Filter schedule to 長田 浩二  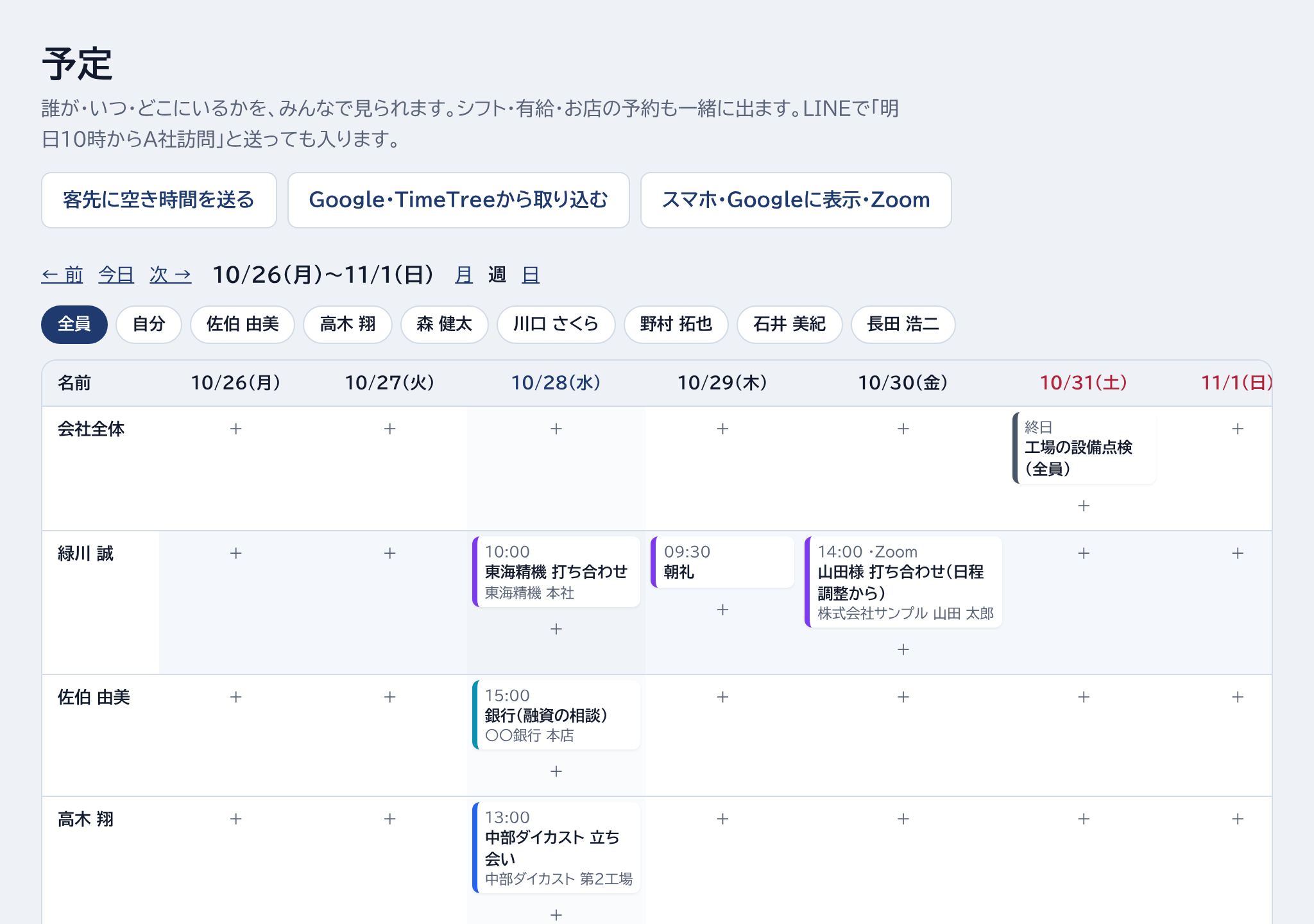pos(903,325)
